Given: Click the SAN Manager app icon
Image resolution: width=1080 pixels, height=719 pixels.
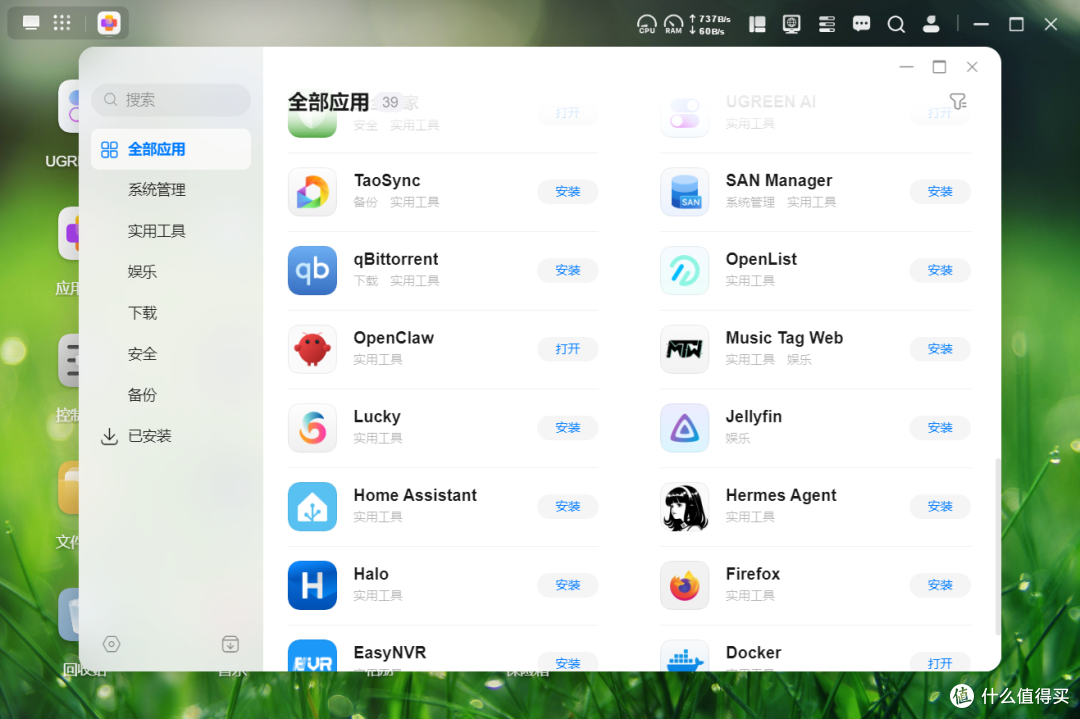Looking at the screenshot, I should pyautogui.click(x=684, y=191).
